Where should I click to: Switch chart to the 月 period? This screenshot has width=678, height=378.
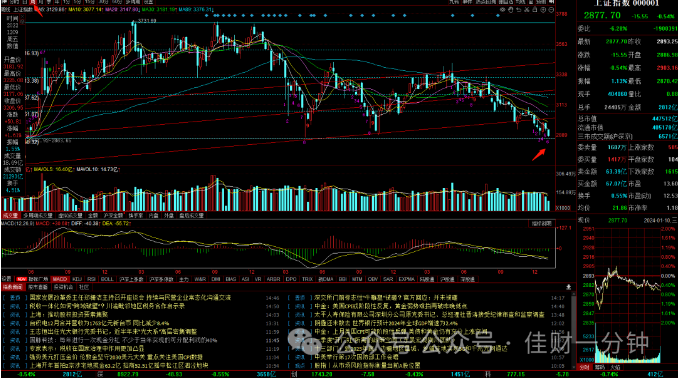coord(41,2)
